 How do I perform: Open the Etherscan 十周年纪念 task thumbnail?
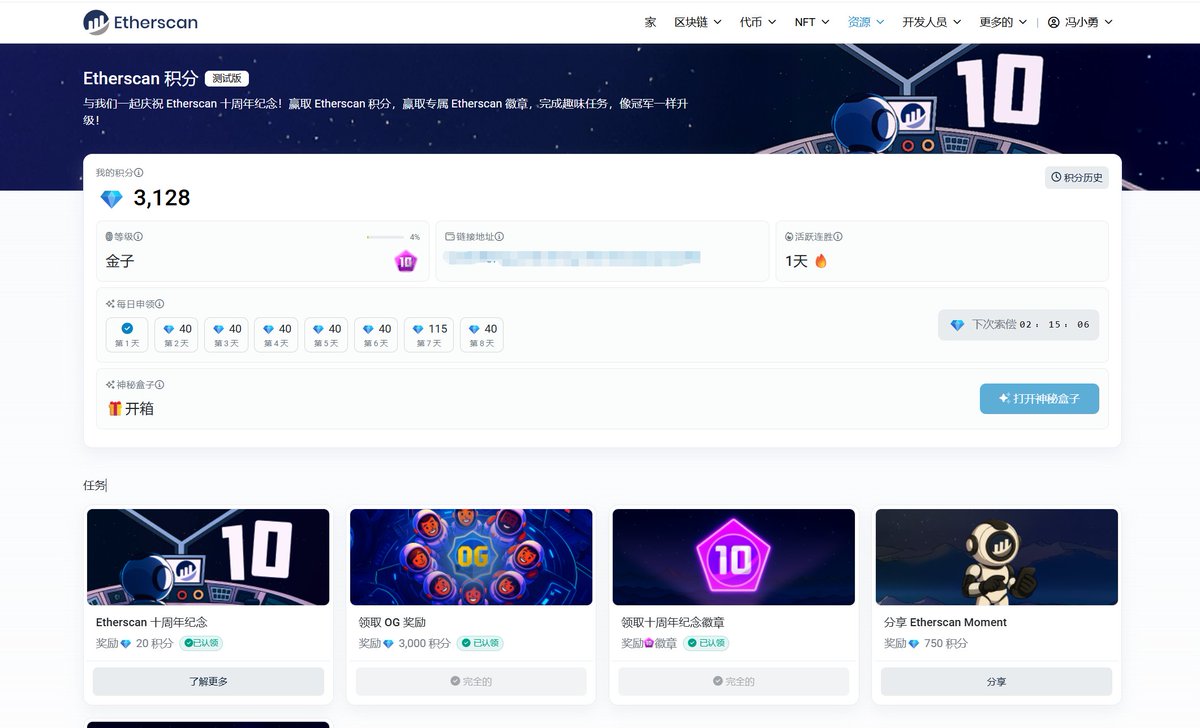coord(208,557)
